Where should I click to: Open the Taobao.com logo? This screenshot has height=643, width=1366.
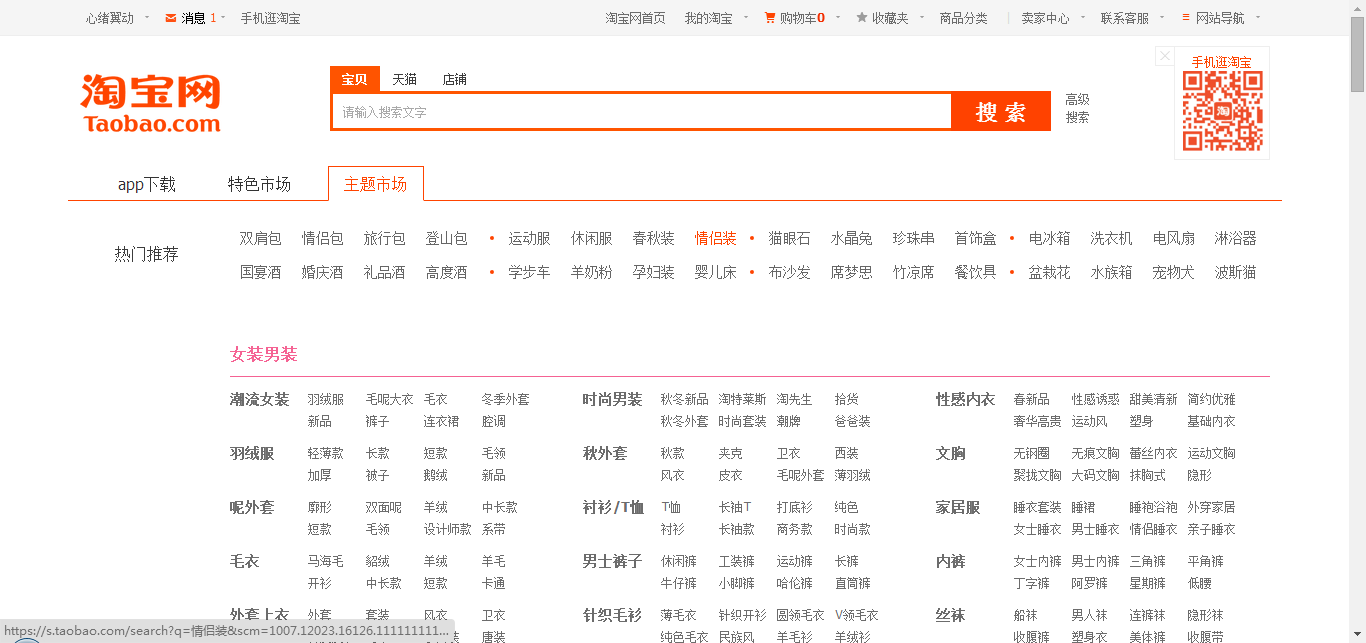coord(150,102)
